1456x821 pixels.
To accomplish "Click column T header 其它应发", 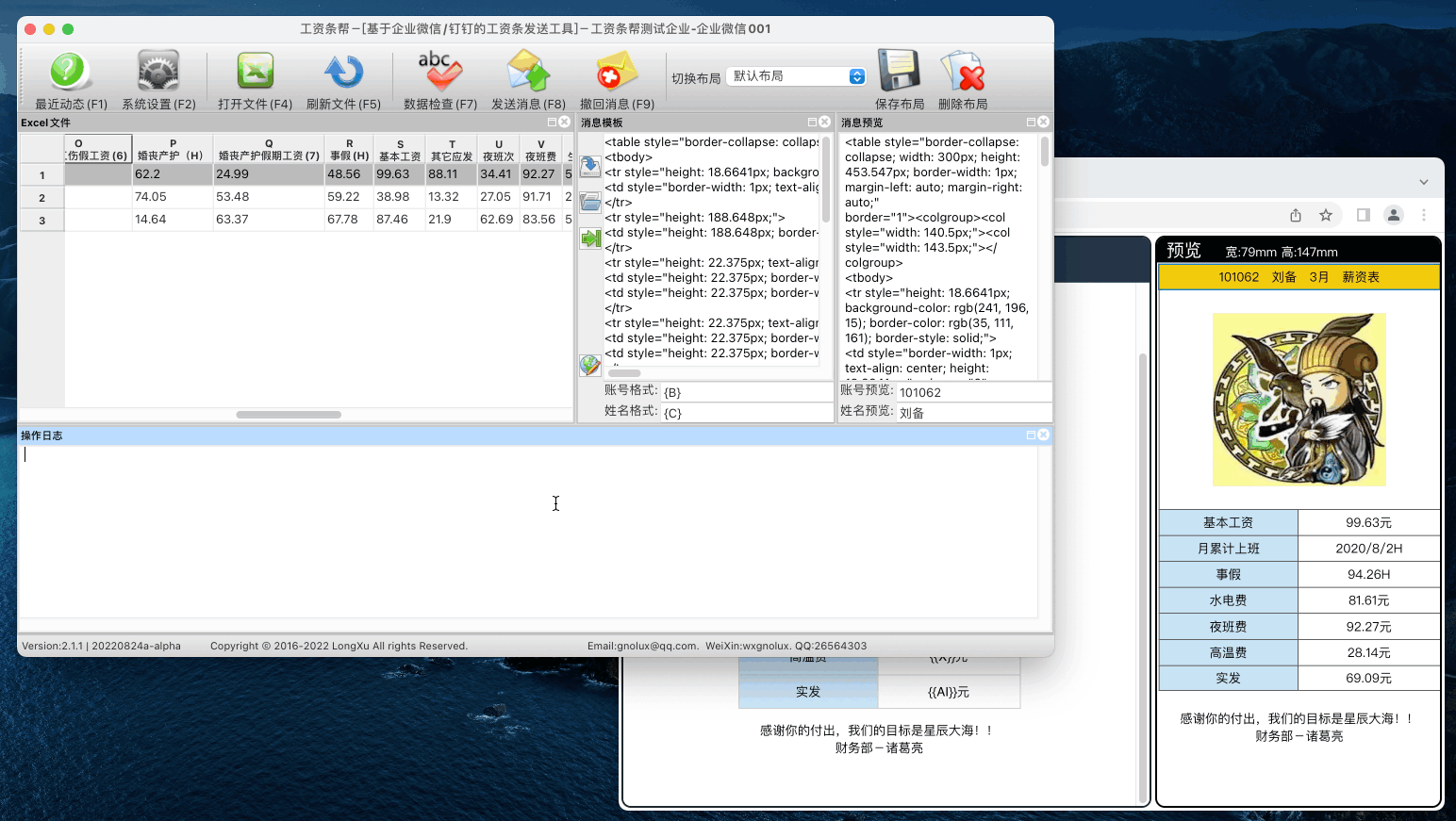I will 452,149.
